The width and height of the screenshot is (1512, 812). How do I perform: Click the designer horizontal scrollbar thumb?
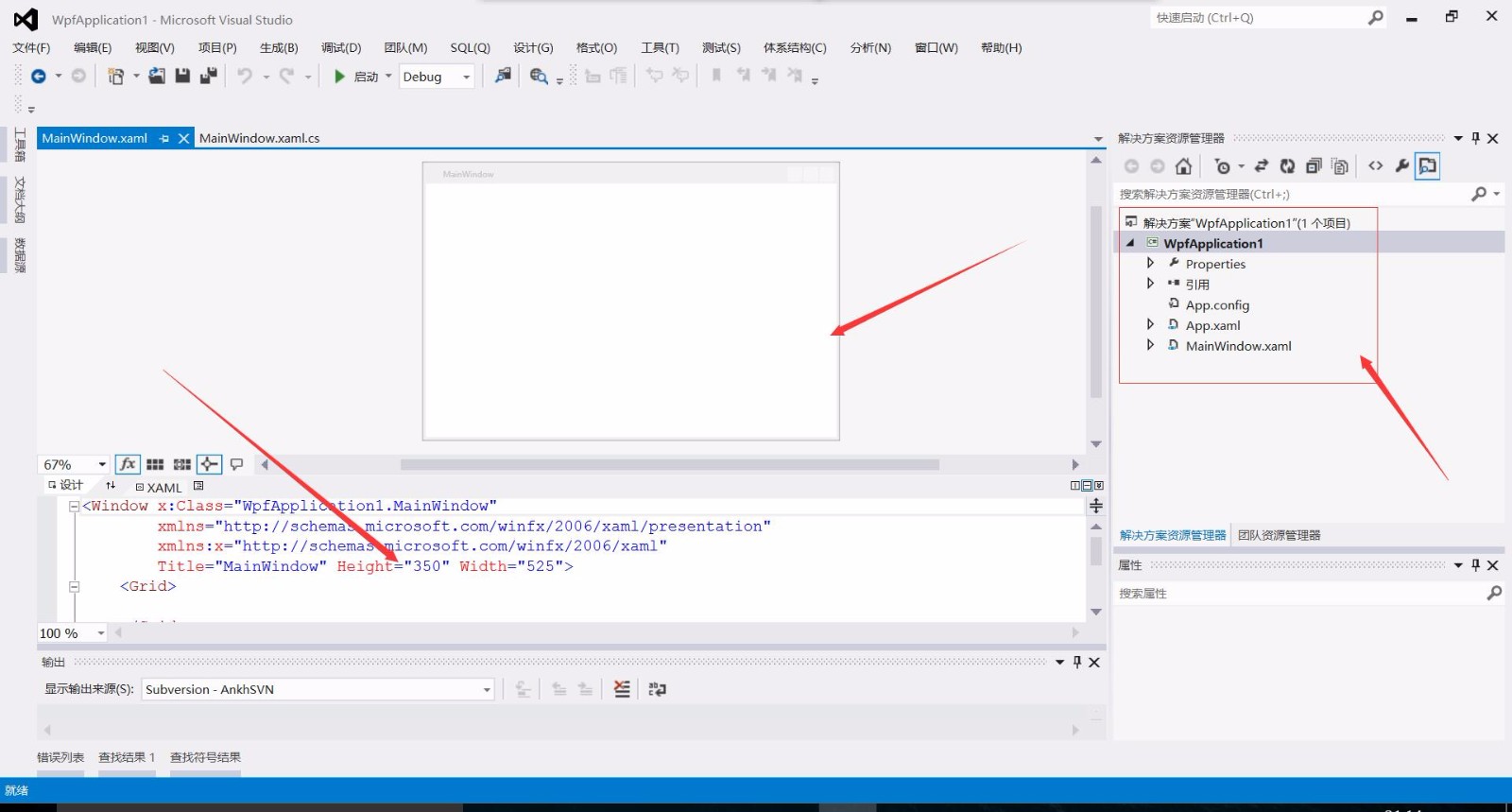670,464
